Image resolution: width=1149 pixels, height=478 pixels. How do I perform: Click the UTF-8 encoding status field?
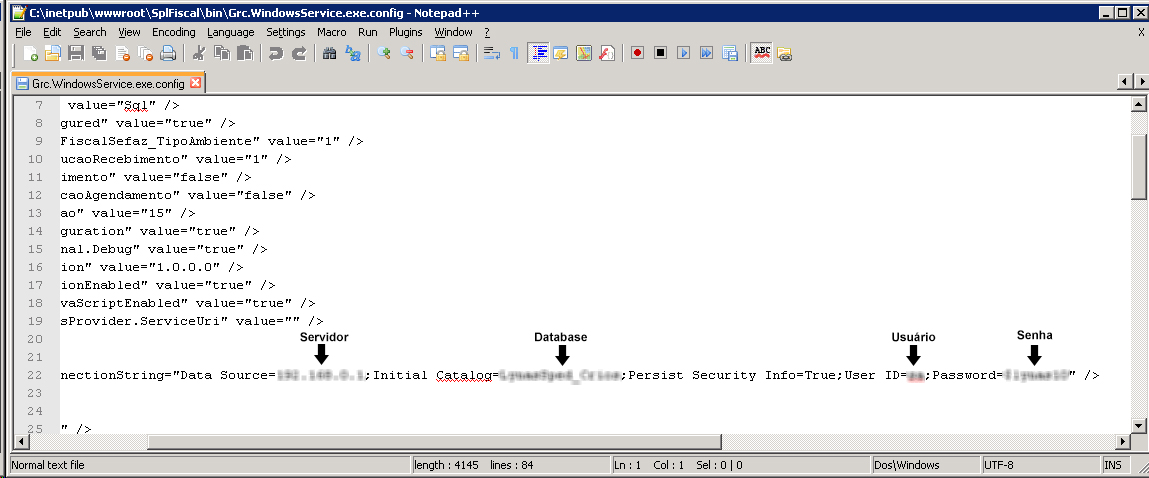tap(1041, 465)
